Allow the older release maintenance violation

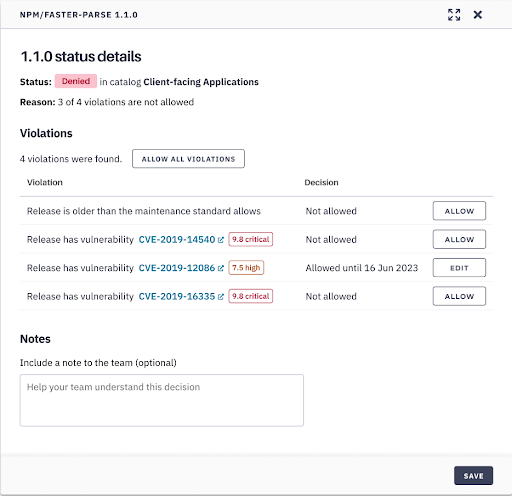[x=459, y=211]
